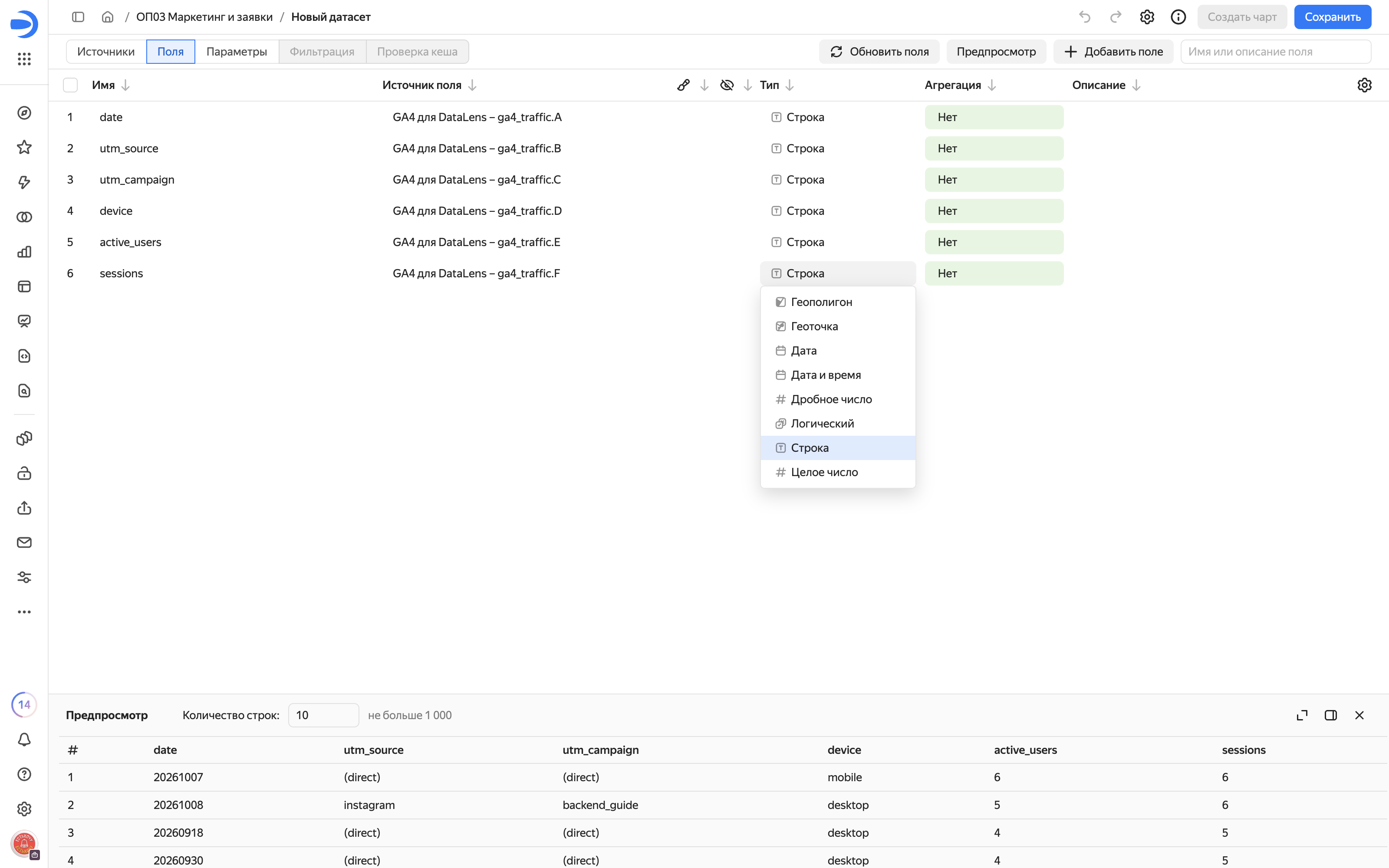The height and width of the screenshot is (868, 1389).
Task: Switch to the Параметры tab
Action: (237, 52)
